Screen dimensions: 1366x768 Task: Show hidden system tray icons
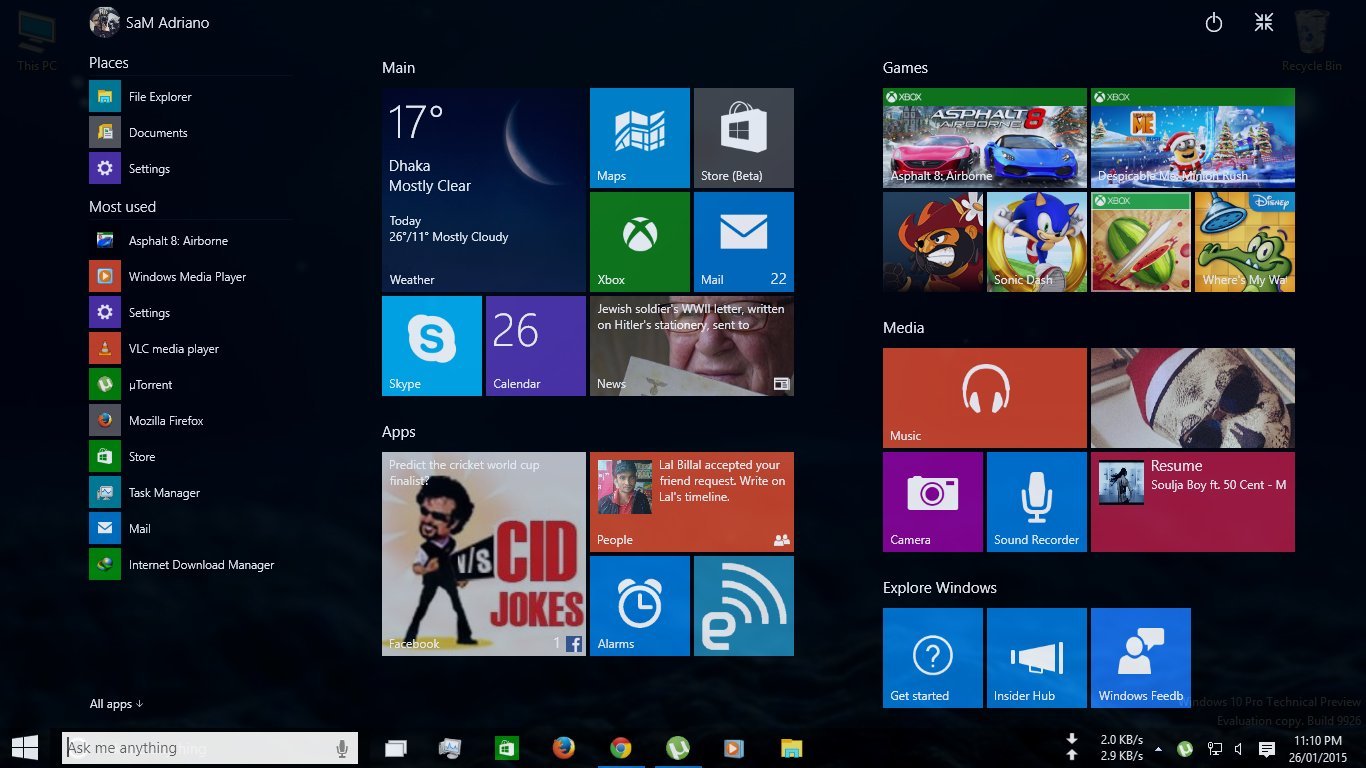1158,748
